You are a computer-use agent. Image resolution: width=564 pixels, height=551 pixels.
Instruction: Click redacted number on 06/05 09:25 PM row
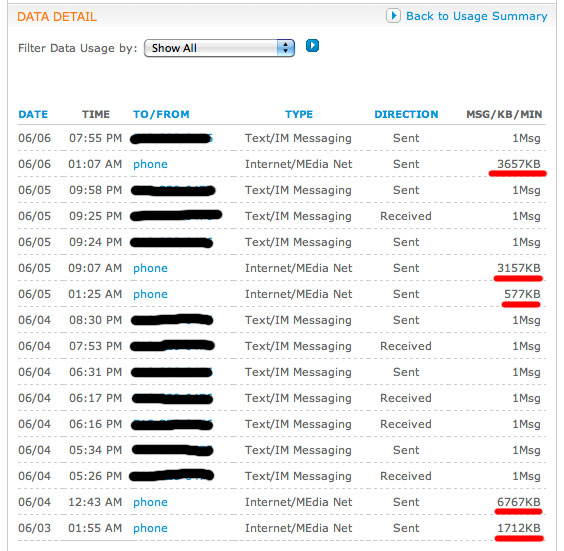click(176, 216)
